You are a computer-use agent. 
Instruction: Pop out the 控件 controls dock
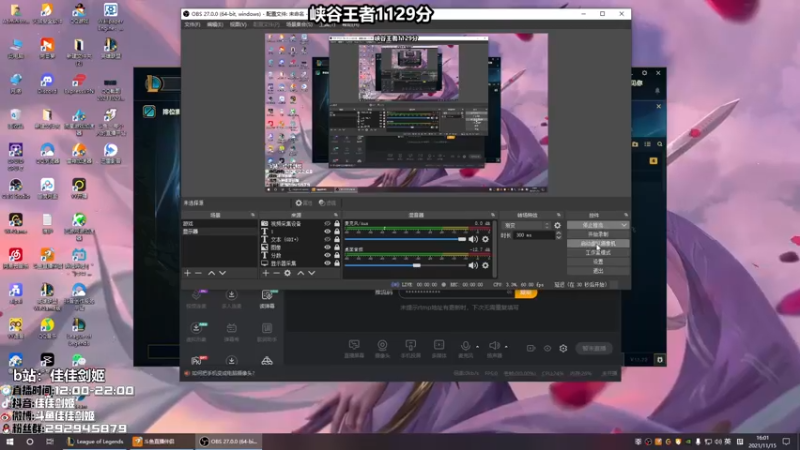(626, 215)
